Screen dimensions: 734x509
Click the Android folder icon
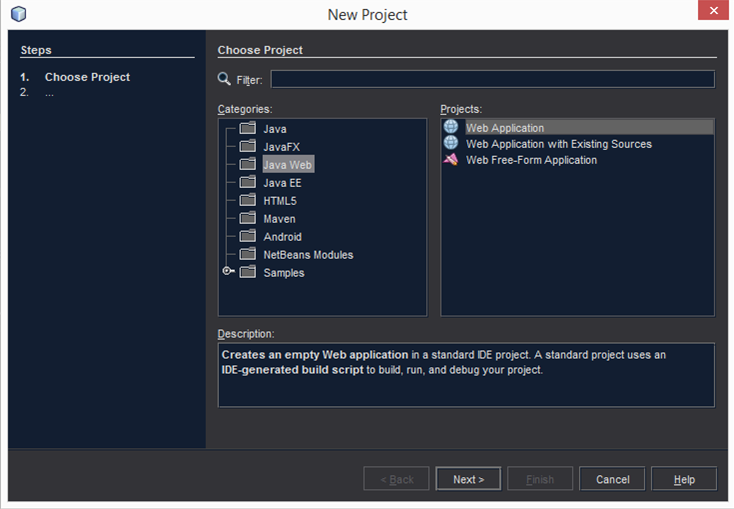[x=247, y=237]
